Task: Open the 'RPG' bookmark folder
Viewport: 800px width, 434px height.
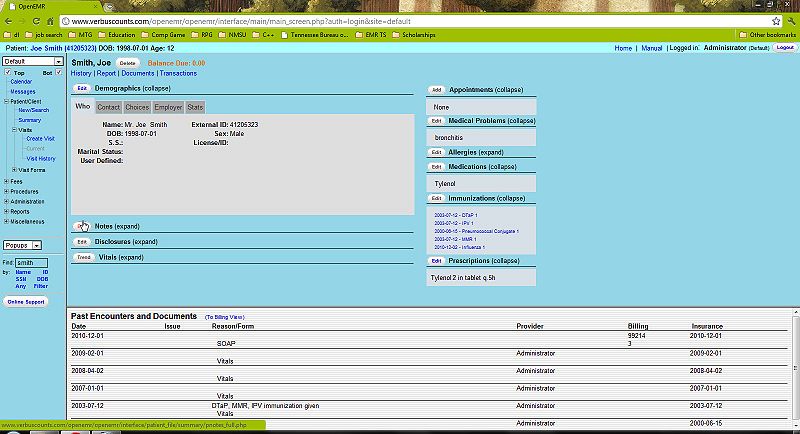Action: tap(202, 35)
